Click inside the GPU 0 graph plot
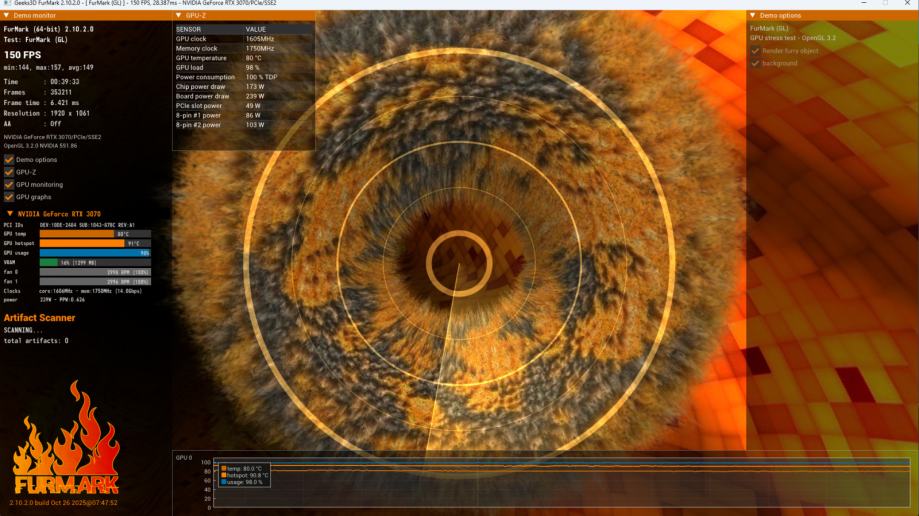919x516 pixels. click(561, 483)
